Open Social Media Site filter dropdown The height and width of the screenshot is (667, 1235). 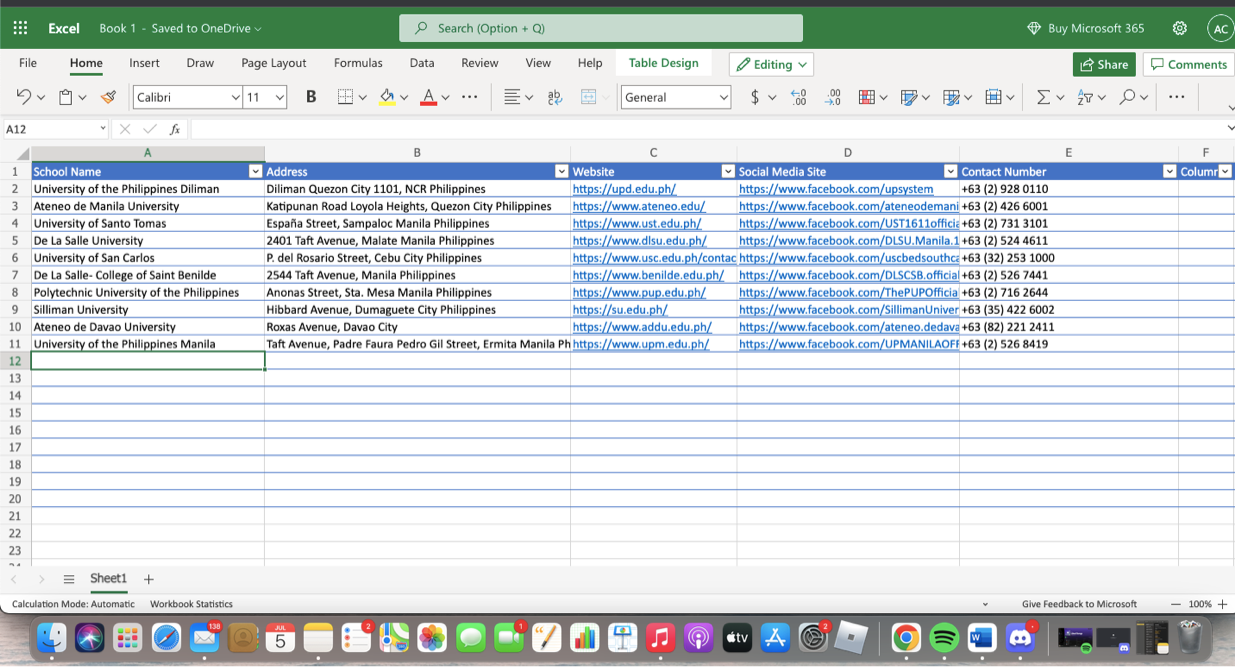(950, 172)
